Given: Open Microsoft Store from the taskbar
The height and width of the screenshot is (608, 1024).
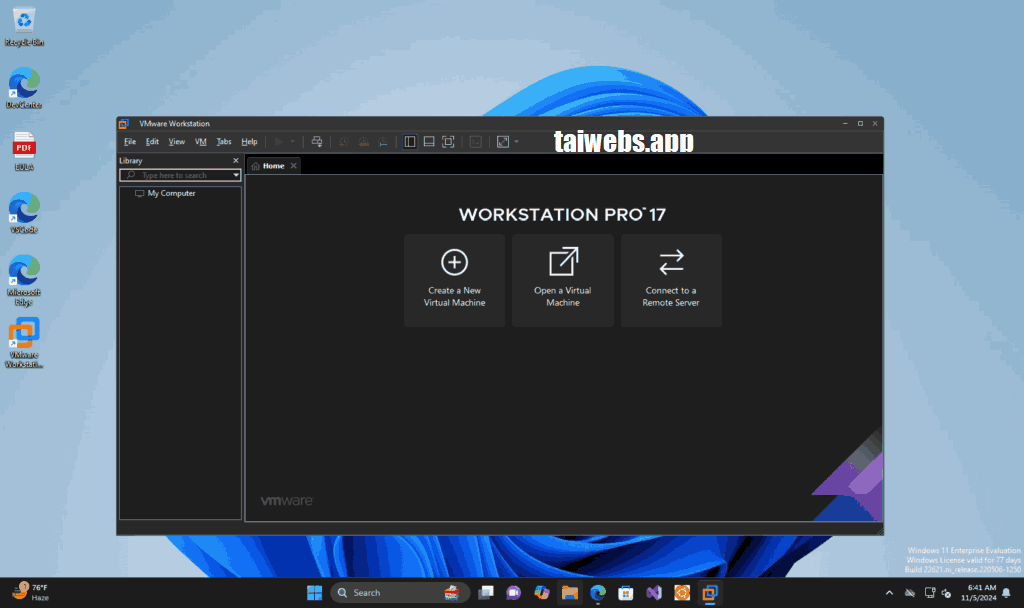Looking at the screenshot, I should click(x=626, y=592).
